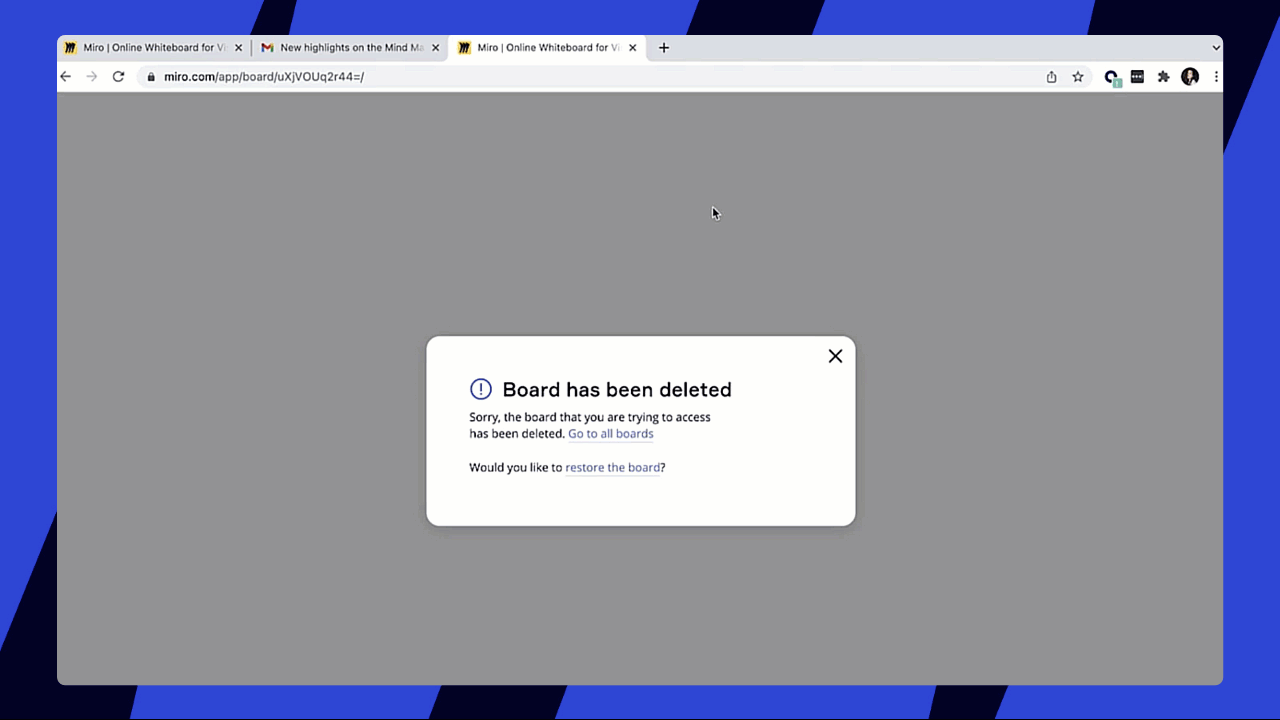Follow the 'Go to all boards' link
Viewport: 1280px width, 720px height.
610,434
